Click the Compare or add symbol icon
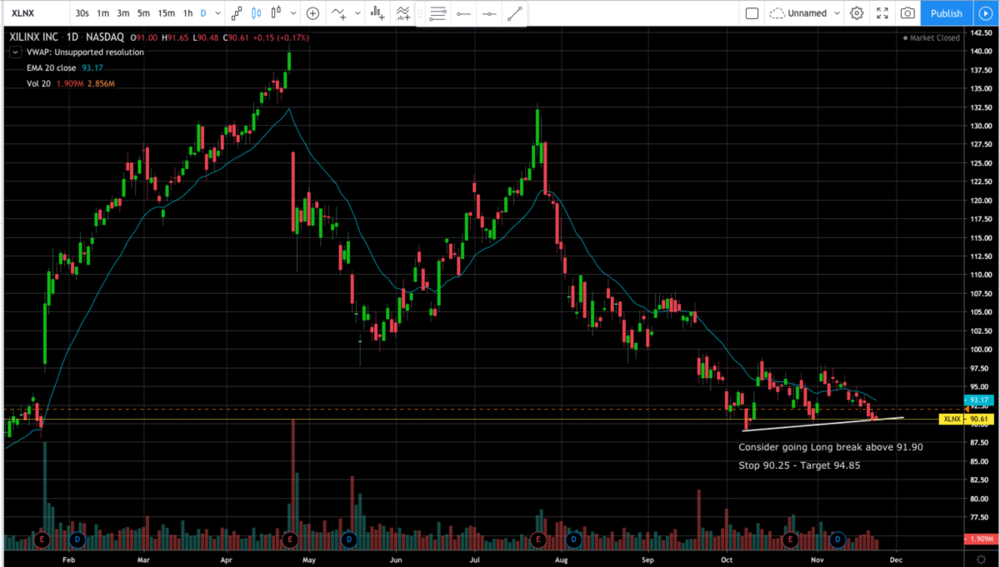This screenshot has height=567, width=1000. [x=313, y=14]
